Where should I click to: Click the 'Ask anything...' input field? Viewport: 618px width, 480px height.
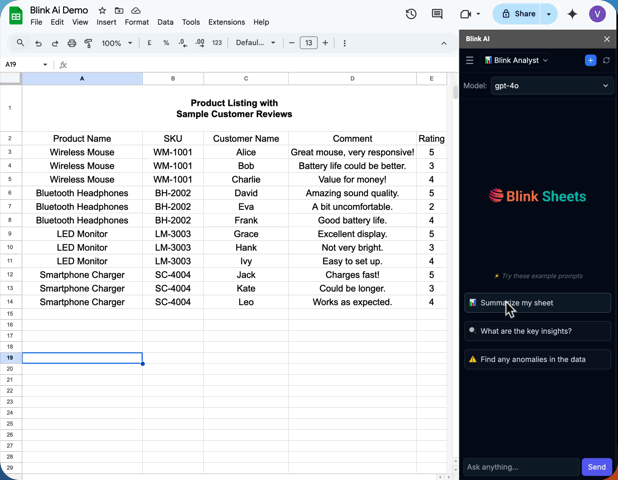click(520, 467)
